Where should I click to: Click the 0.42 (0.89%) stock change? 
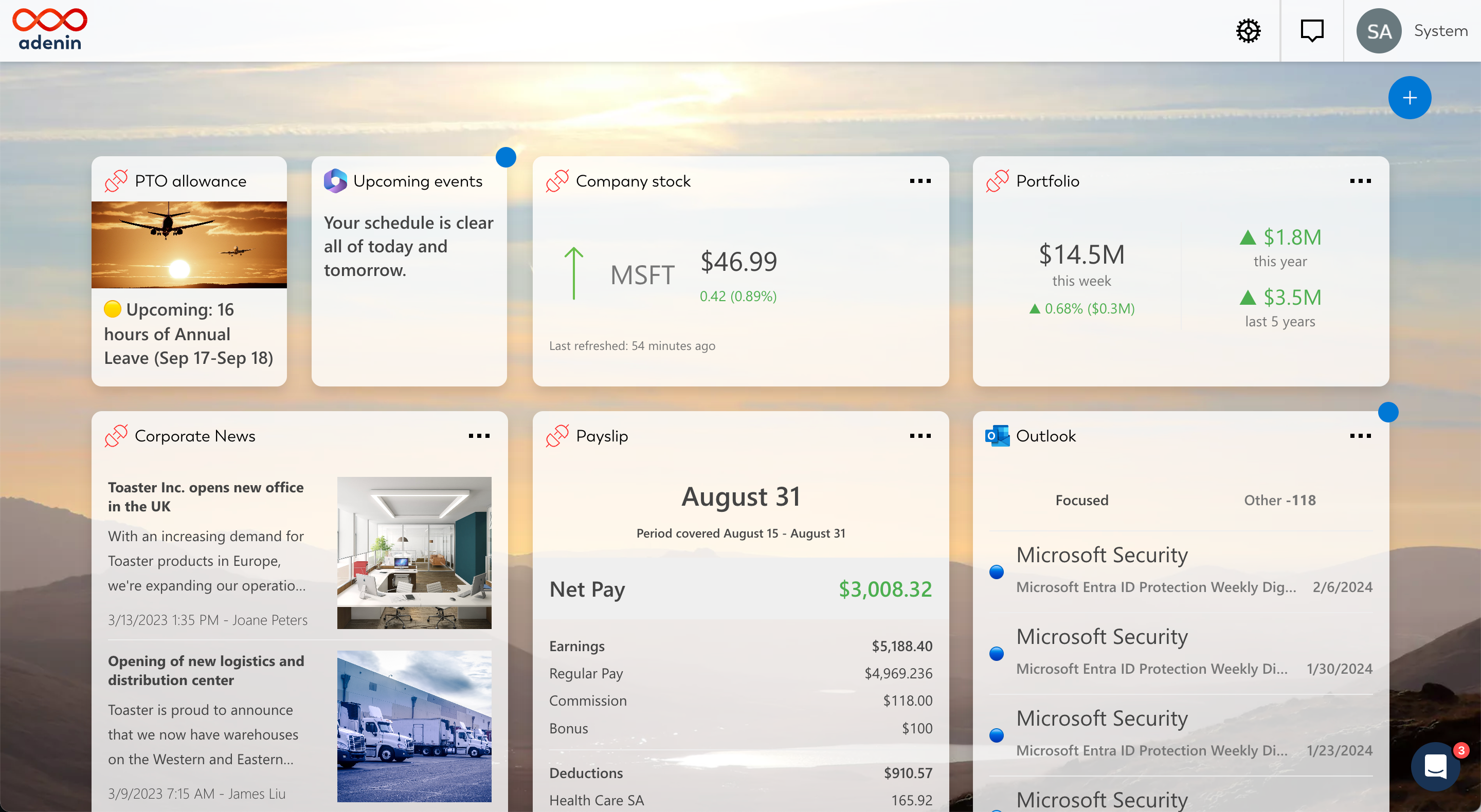pyautogui.click(x=738, y=297)
